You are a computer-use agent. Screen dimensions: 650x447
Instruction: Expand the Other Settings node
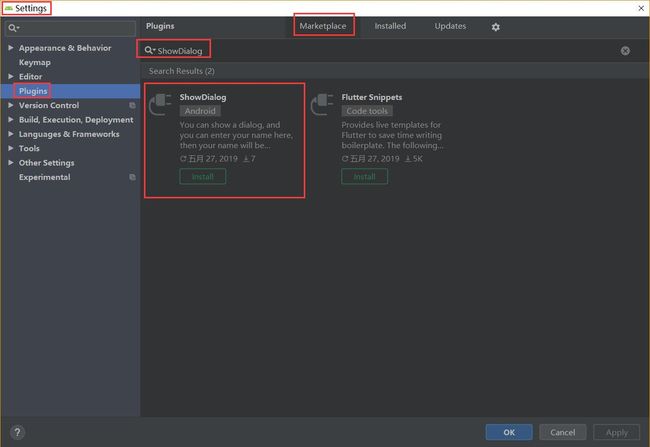click(11, 163)
